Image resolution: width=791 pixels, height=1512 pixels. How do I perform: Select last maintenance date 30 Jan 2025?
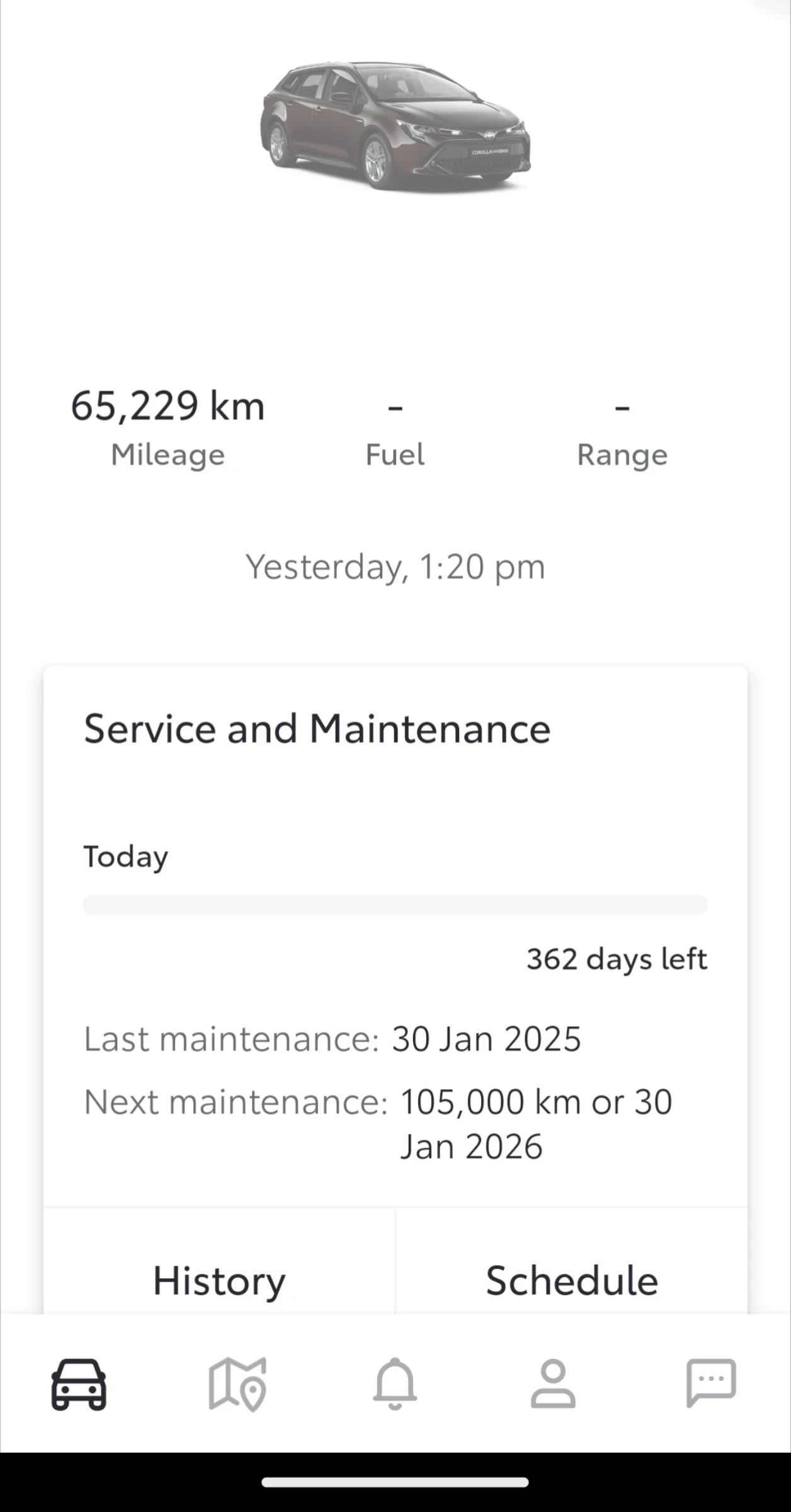pos(486,1039)
